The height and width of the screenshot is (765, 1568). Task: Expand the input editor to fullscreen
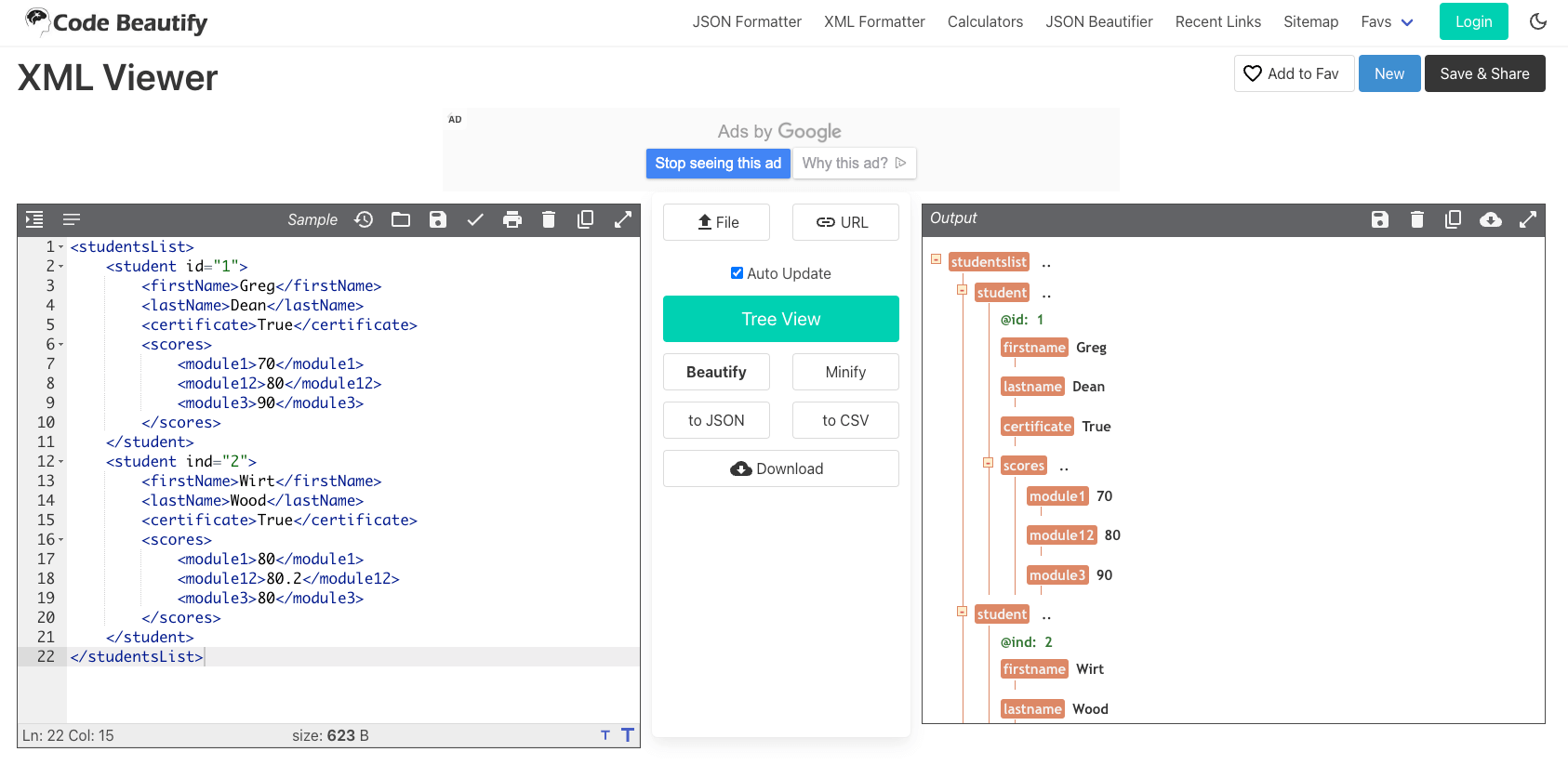coord(623,219)
